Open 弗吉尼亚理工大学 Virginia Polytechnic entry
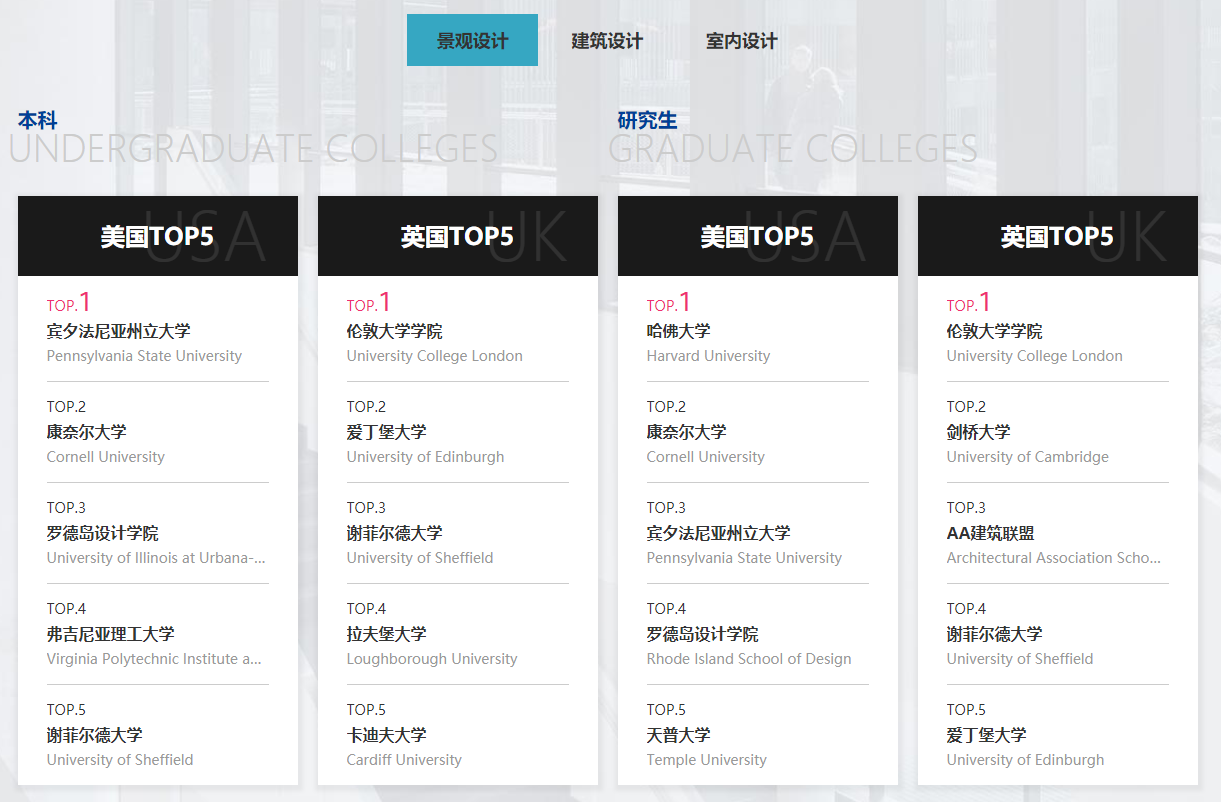This screenshot has width=1221, height=802. 158,634
